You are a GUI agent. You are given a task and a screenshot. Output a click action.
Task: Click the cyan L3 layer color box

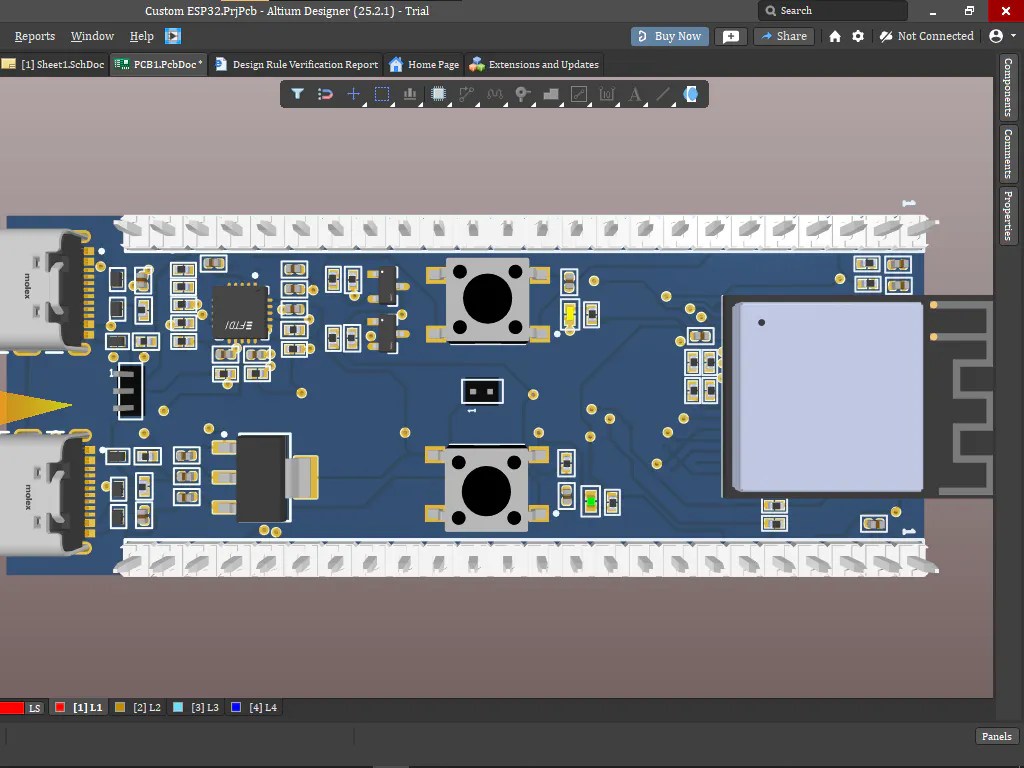coord(178,707)
